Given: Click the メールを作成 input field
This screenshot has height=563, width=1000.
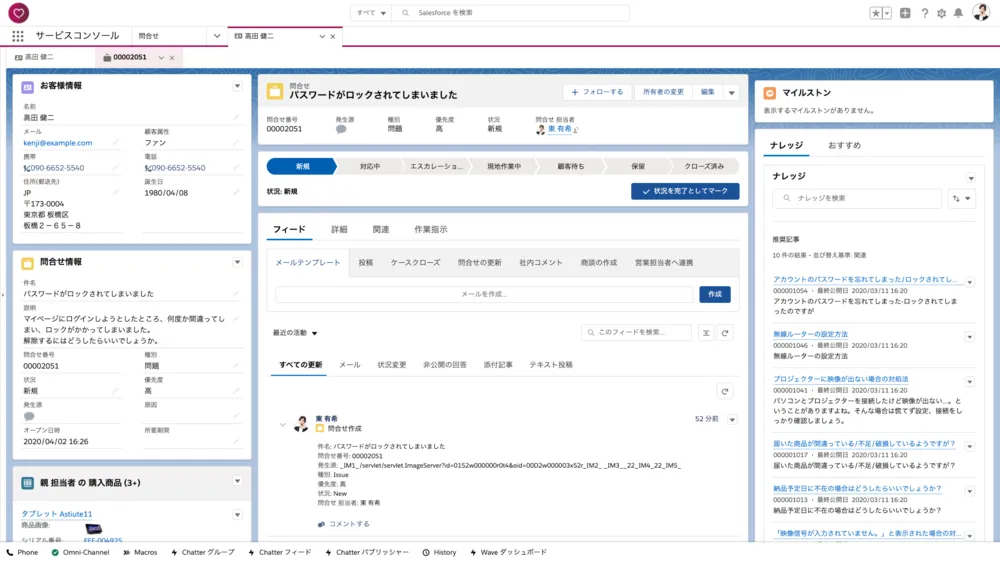Looking at the screenshot, I should [483, 295].
